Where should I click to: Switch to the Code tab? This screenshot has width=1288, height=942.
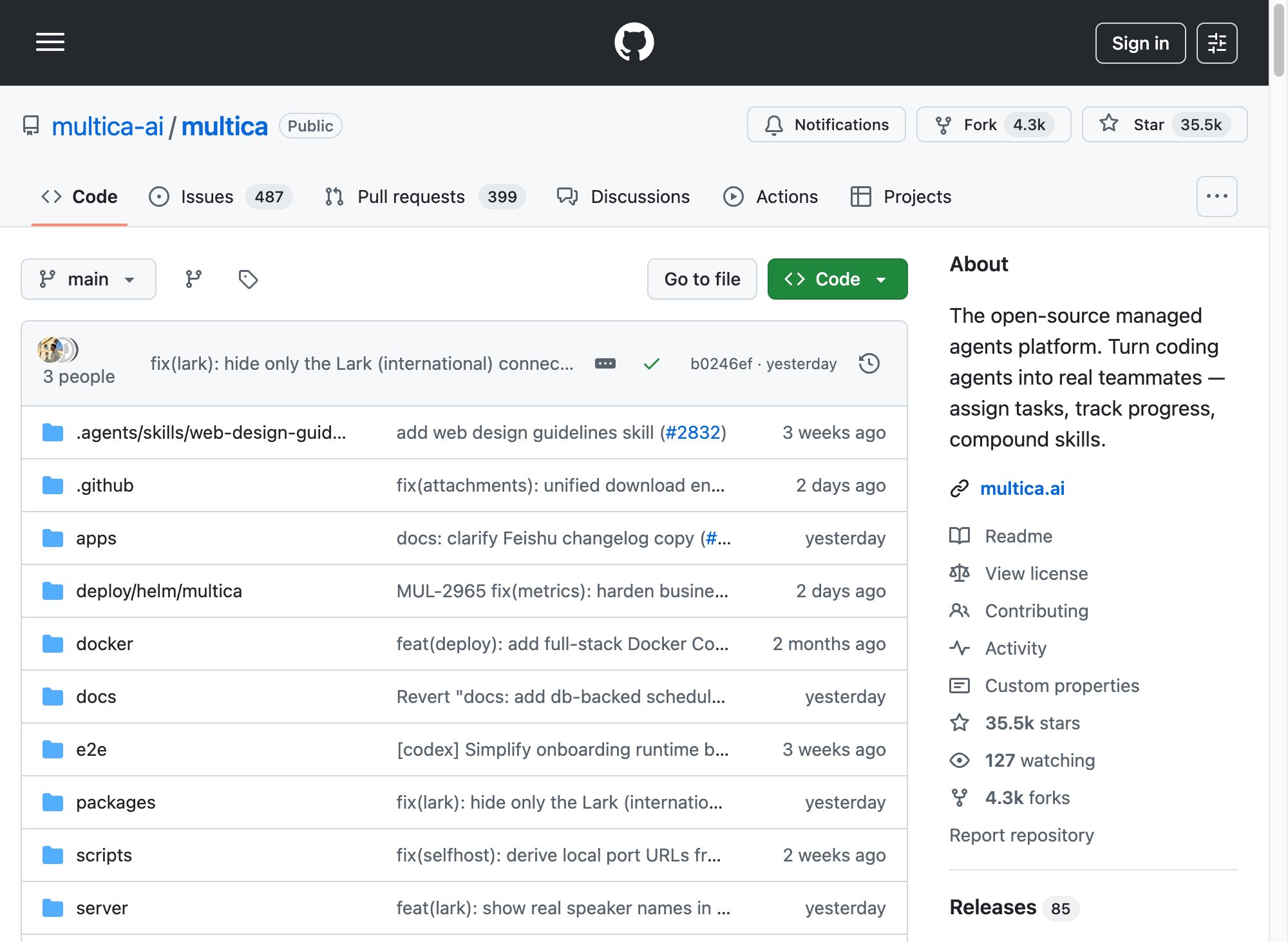(79, 197)
